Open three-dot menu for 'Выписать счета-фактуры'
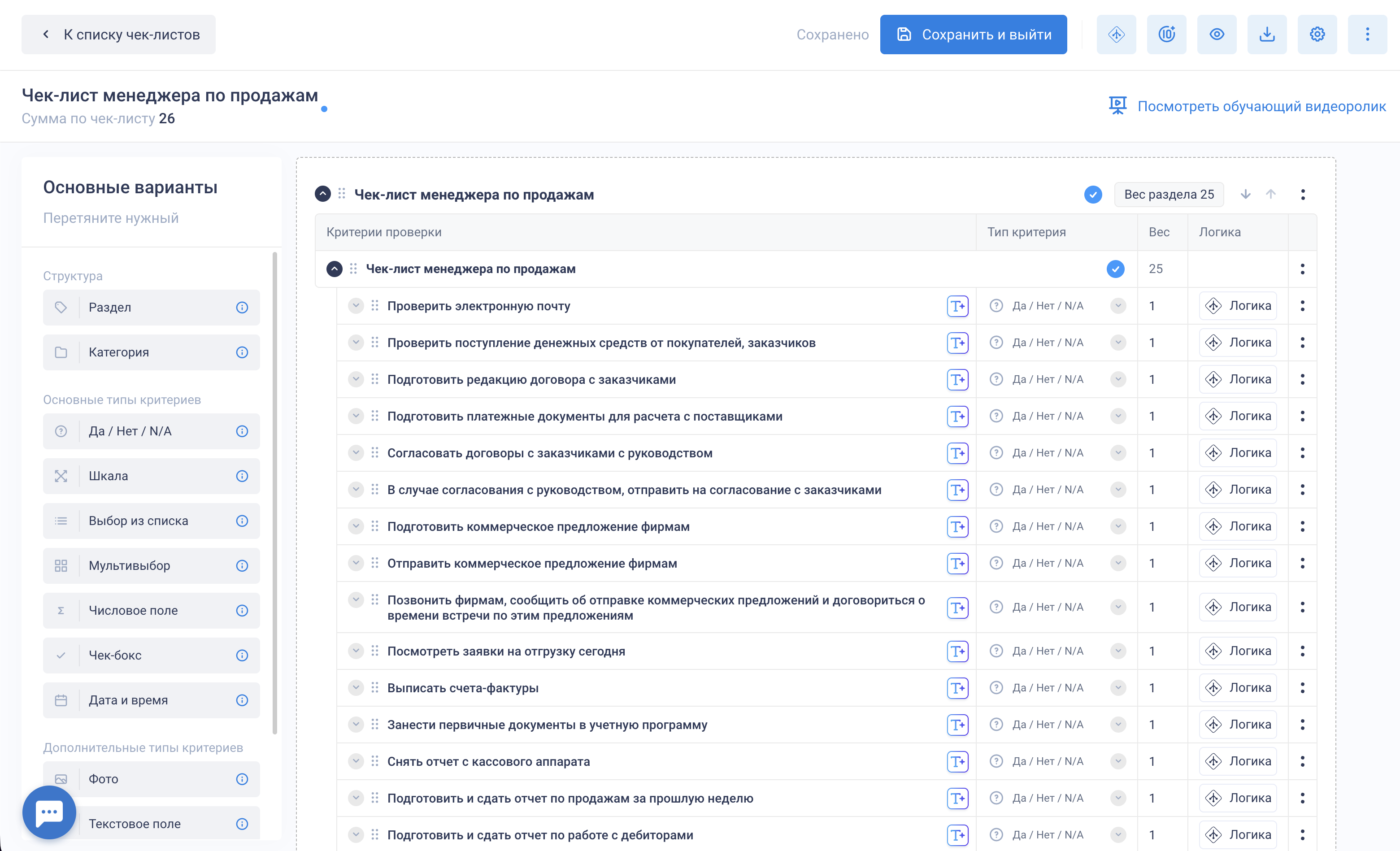Screen dimensions: 1400x851 tap(1302, 688)
